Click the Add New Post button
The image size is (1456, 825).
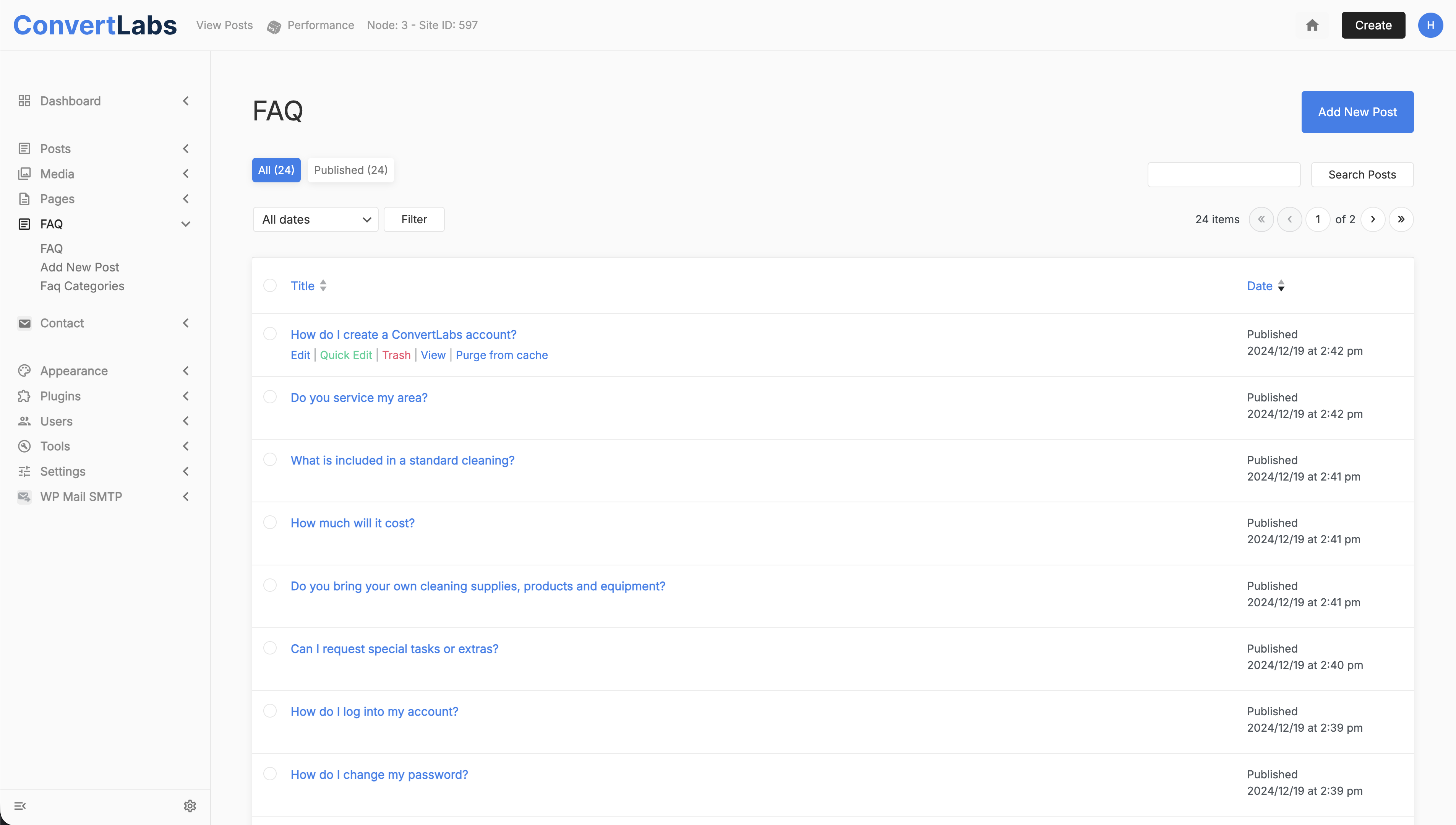1357,112
